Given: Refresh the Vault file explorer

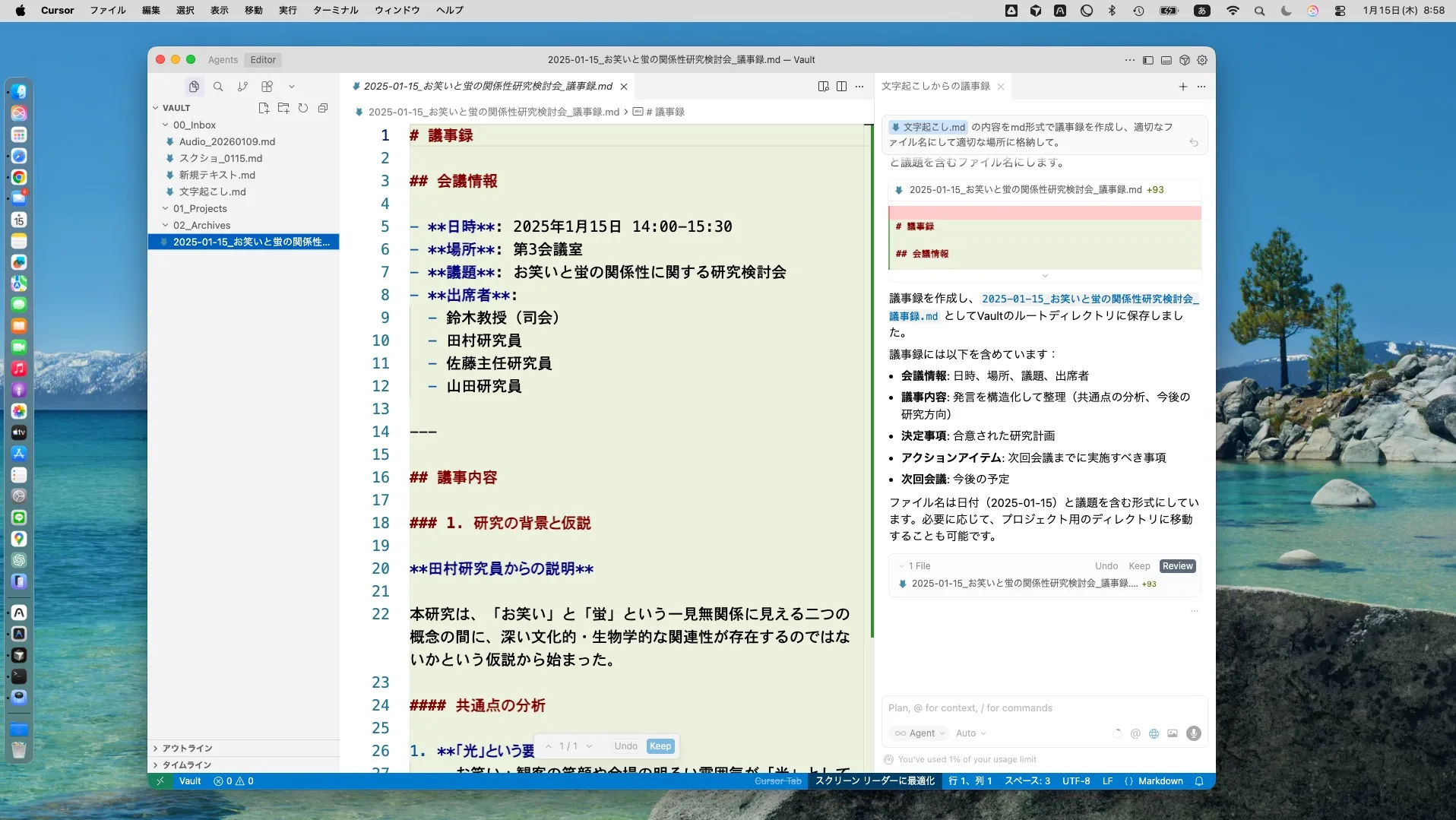Looking at the screenshot, I should click(302, 109).
